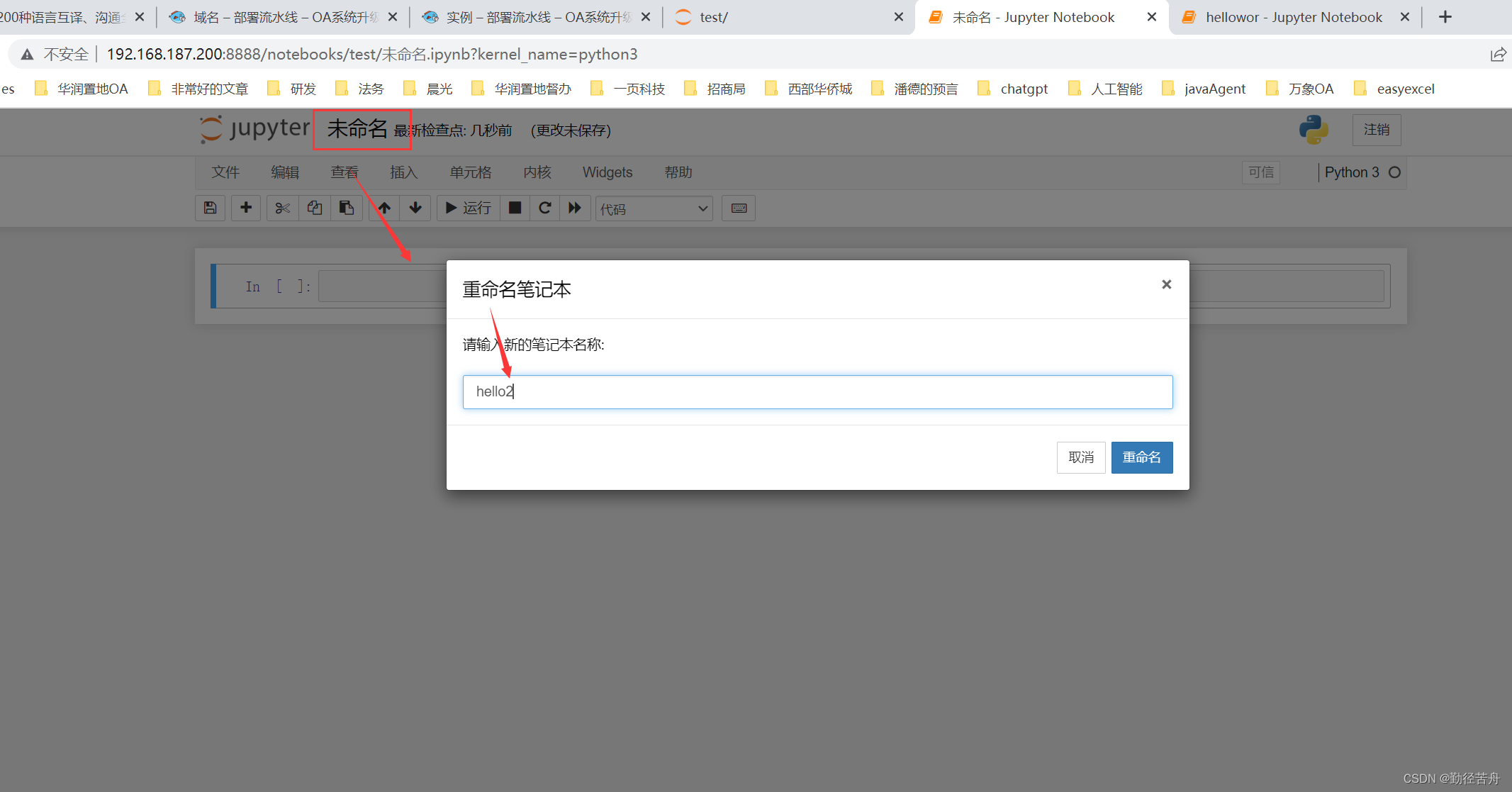1512x792 pixels.
Task: Click the 未命名 notebook title
Action: coord(357,129)
